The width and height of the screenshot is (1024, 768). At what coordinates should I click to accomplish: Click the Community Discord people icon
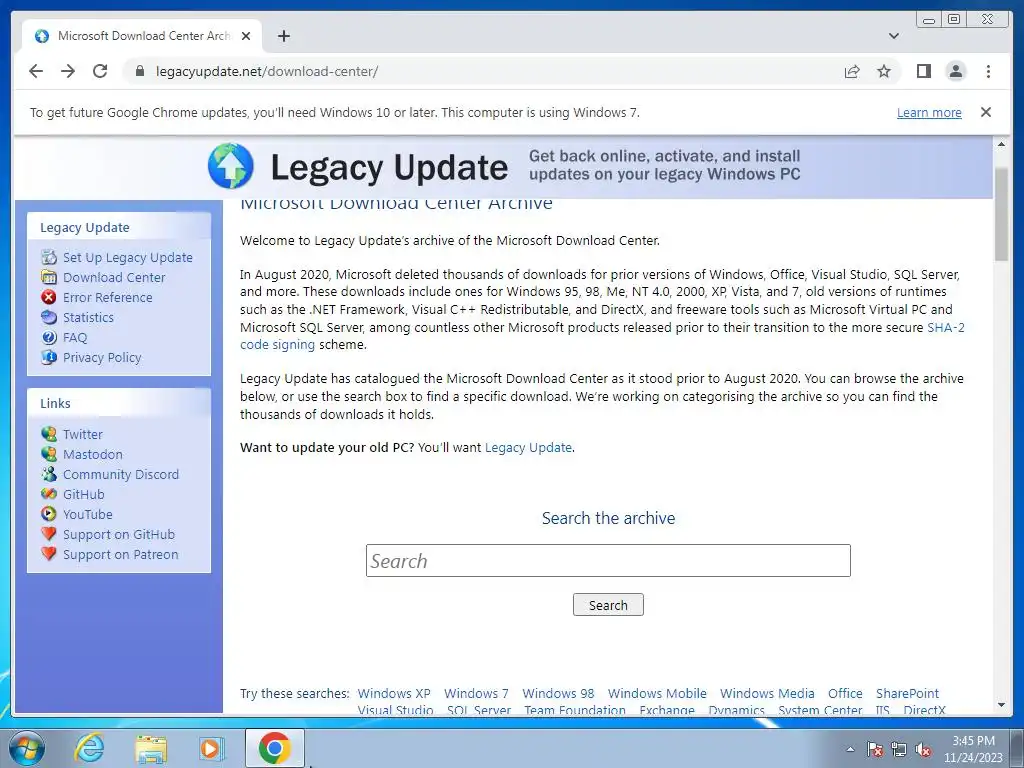(x=49, y=474)
